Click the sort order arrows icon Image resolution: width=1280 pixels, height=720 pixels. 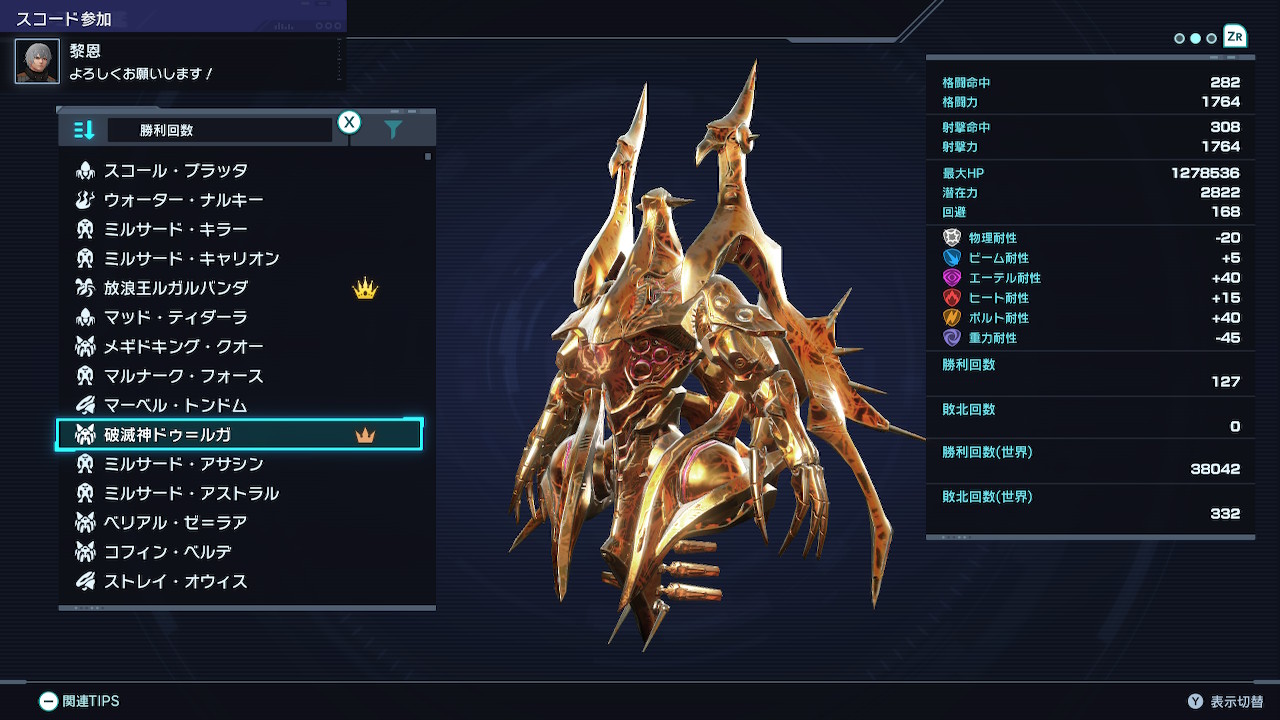pyautogui.click(x=84, y=130)
